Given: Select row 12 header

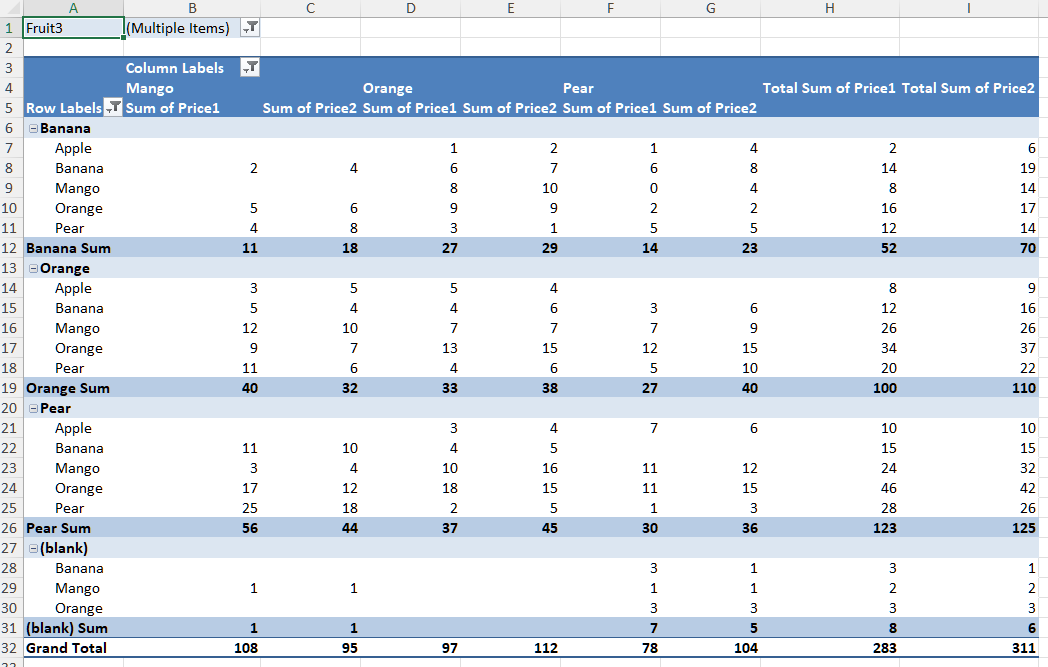Looking at the screenshot, I should (11, 248).
